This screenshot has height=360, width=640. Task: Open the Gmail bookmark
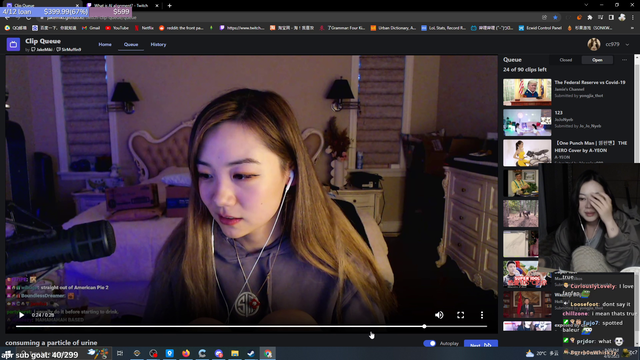pyautogui.click(x=91, y=28)
